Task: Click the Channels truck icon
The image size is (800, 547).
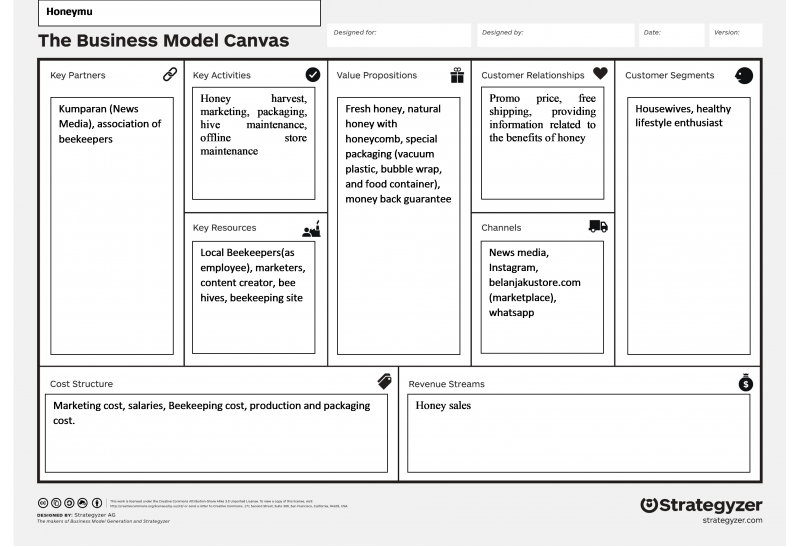Action: [598, 226]
